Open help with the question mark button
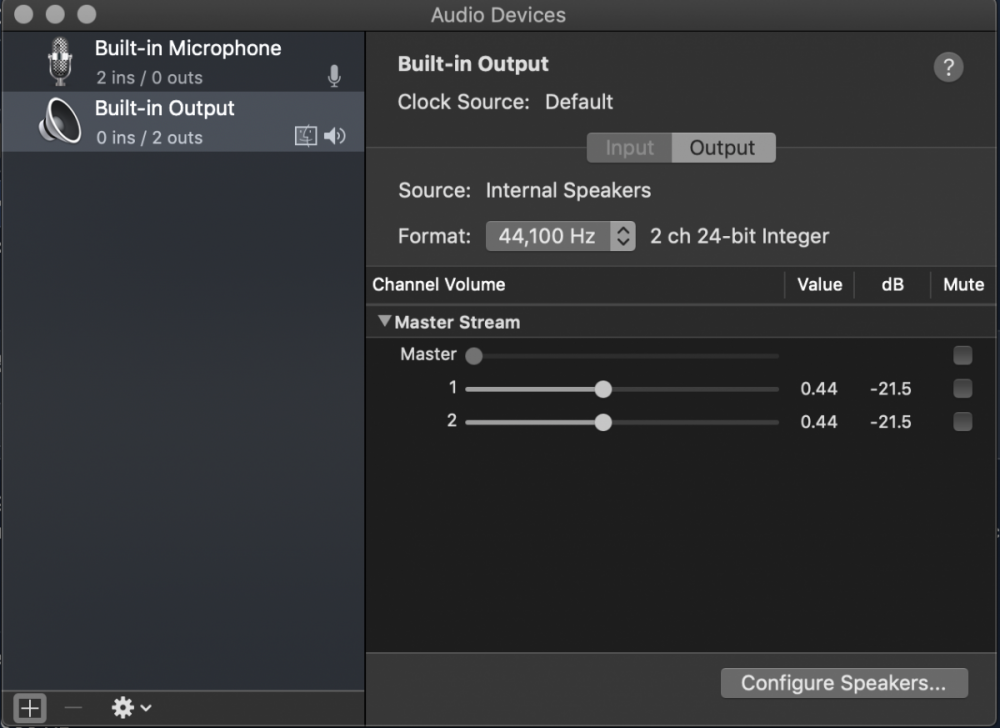 pyautogui.click(x=948, y=68)
